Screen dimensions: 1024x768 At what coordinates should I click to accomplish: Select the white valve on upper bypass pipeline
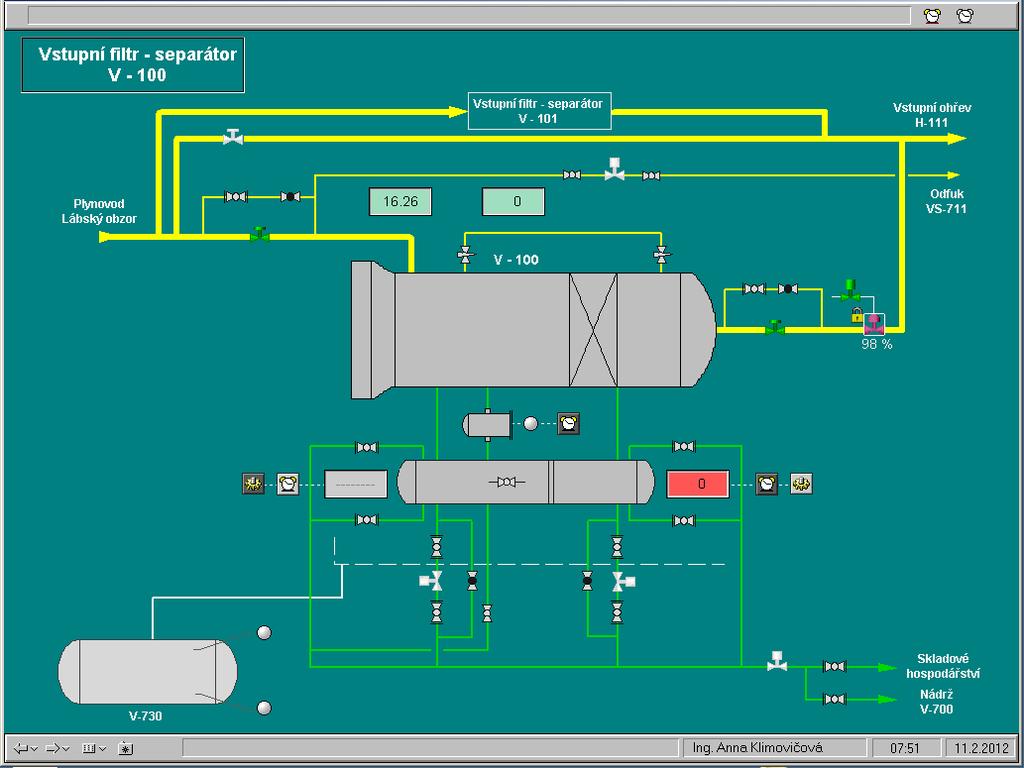(233, 136)
